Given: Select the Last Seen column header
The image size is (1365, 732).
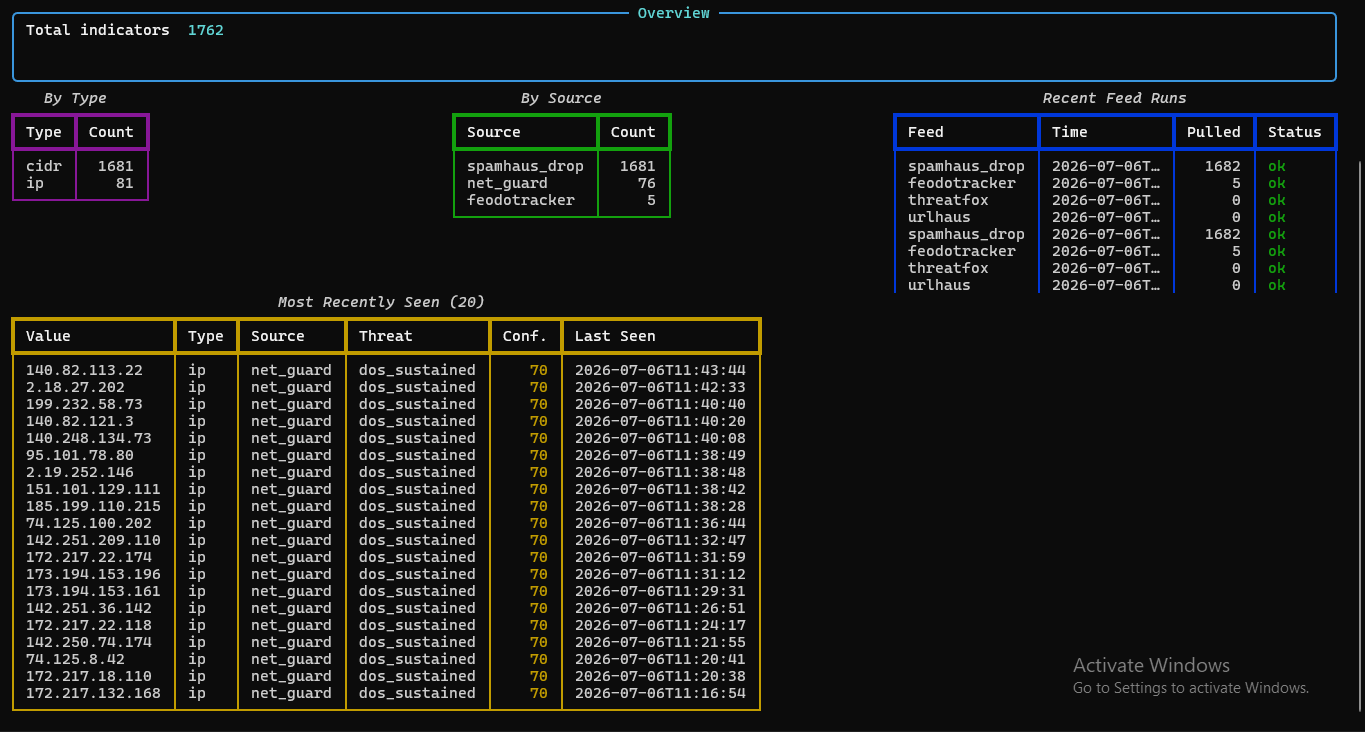Looking at the screenshot, I should coord(615,336).
